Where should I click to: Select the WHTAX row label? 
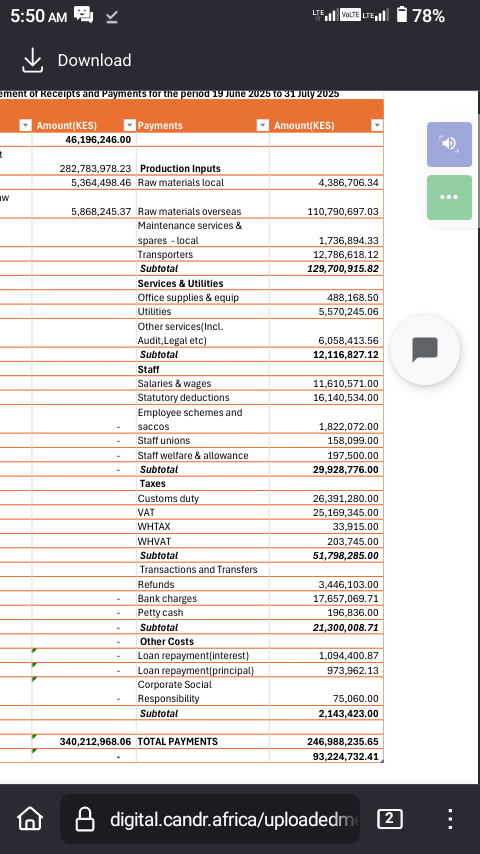(x=154, y=527)
